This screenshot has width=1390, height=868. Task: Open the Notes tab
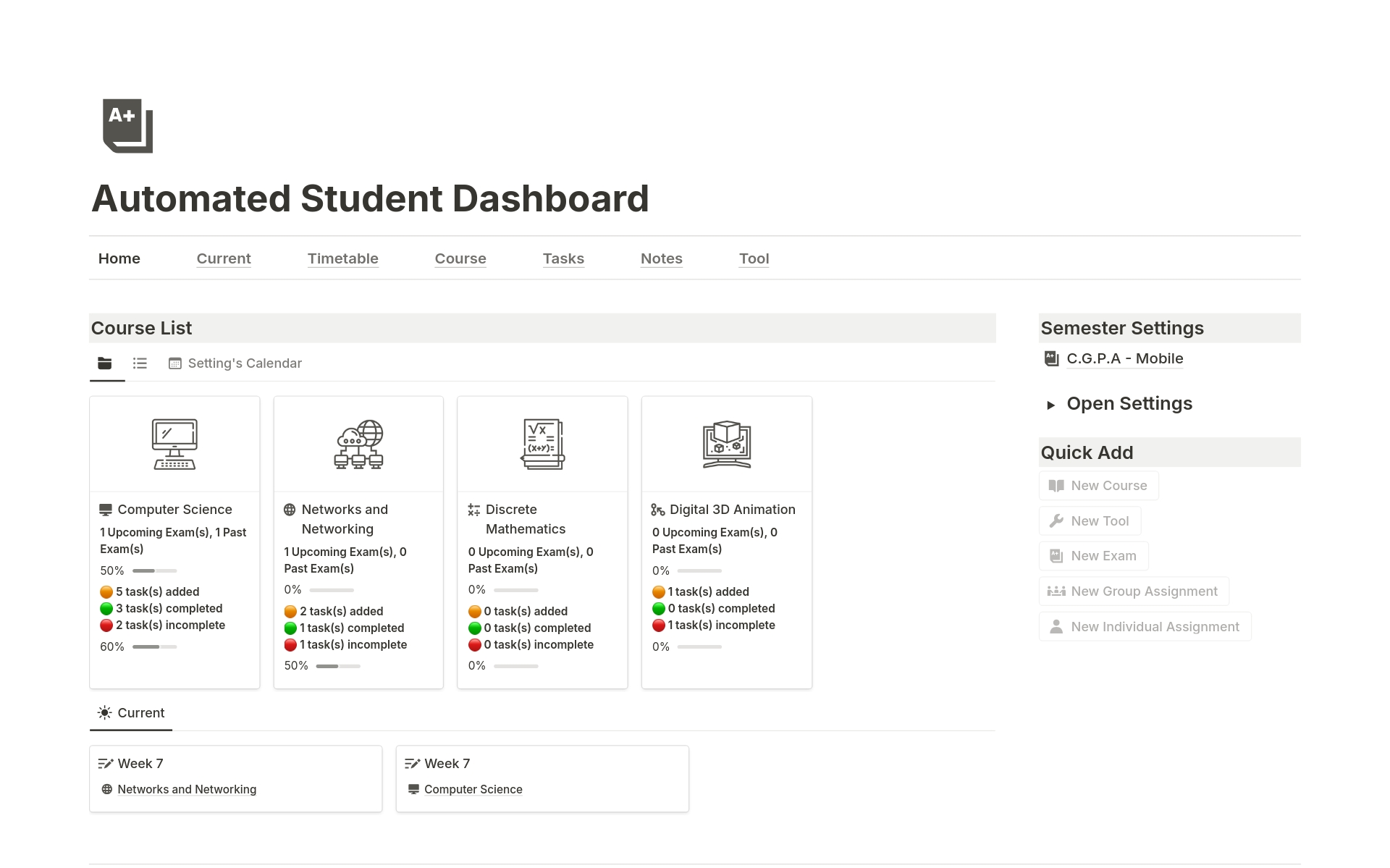pyautogui.click(x=661, y=258)
